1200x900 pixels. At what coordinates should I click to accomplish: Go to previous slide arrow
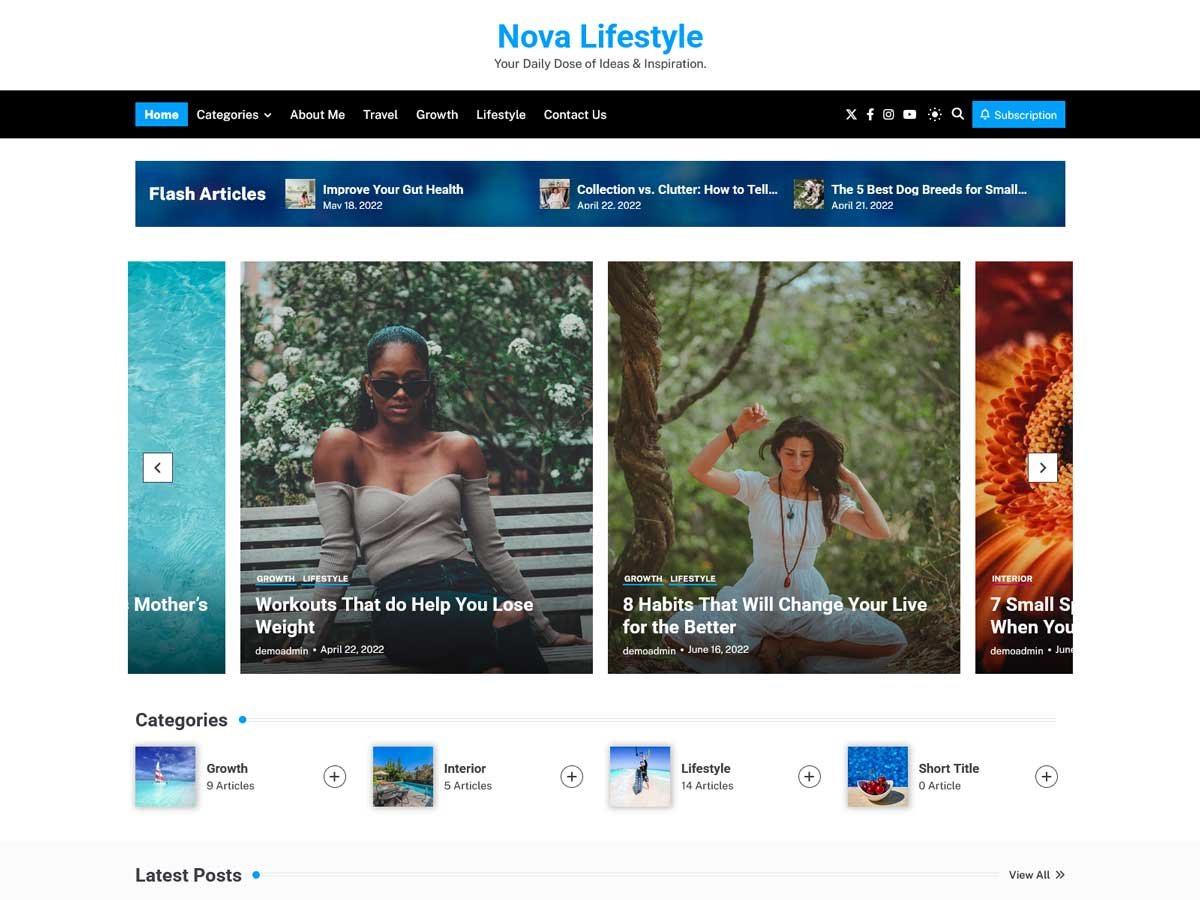(x=158, y=468)
